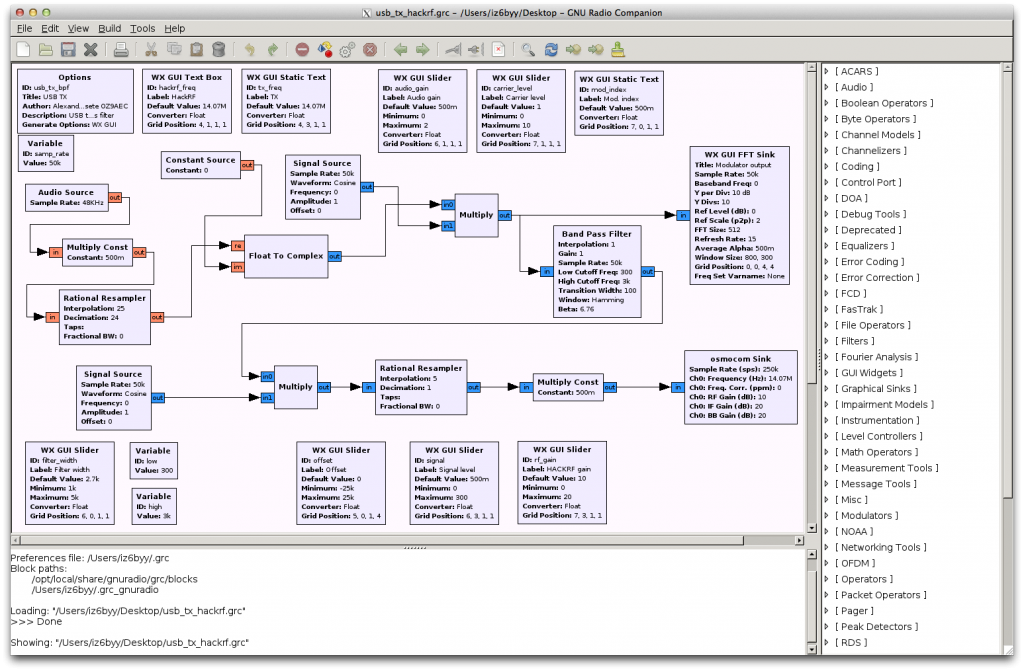Open a file with the folder icon
Screen dimensions: 1024x671
click(x=45, y=49)
